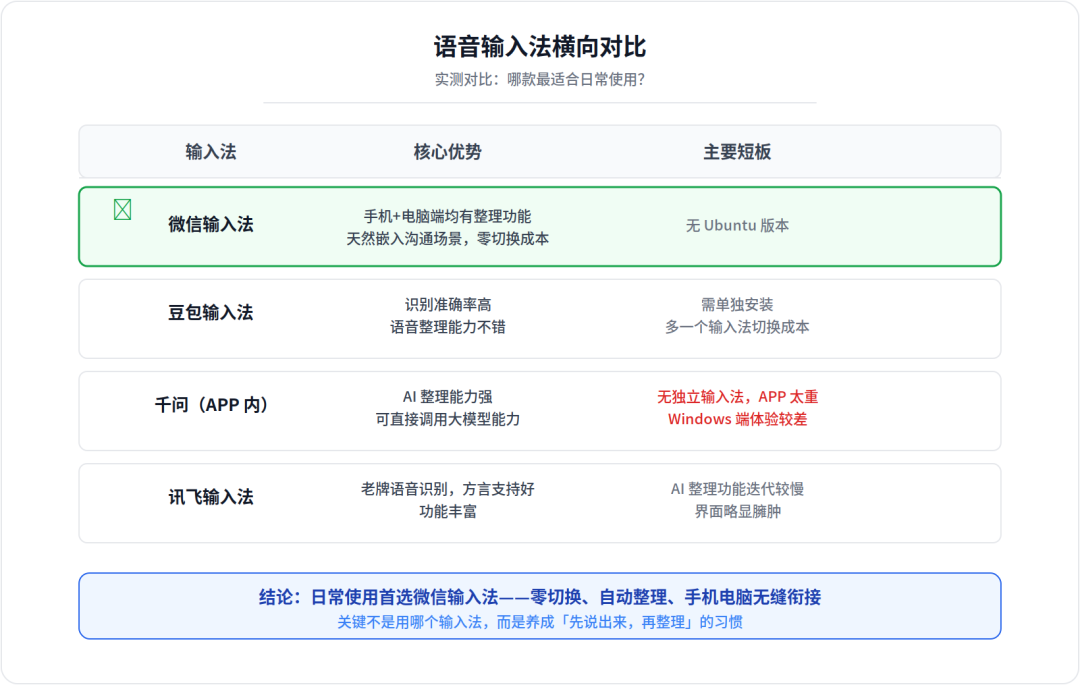
Task: Select the 讯飞输入法 row name
Action: click(211, 497)
